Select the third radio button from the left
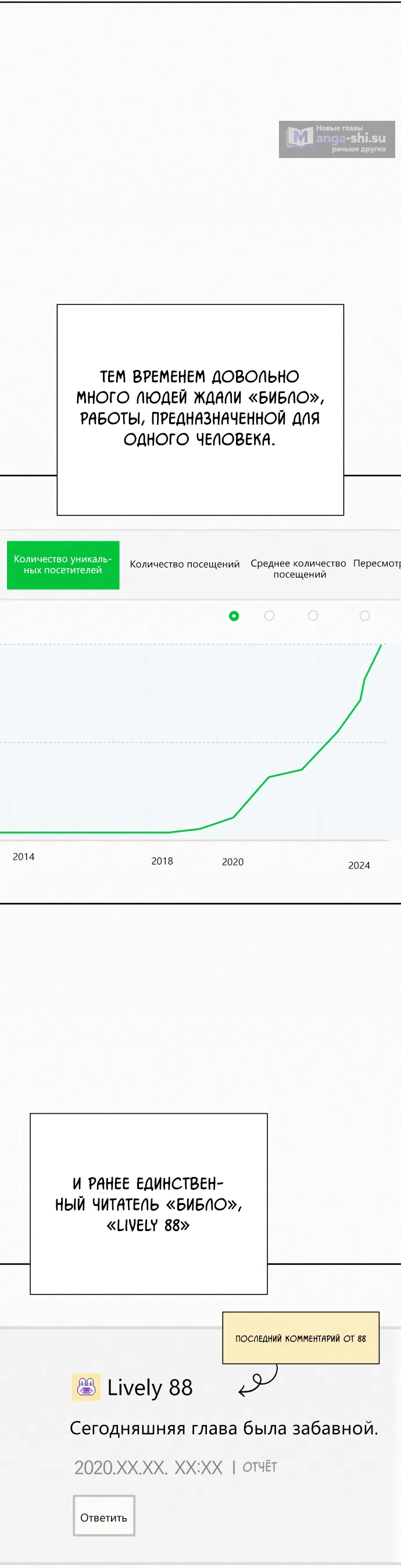The width and height of the screenshot is (401, 1568). 313,616
